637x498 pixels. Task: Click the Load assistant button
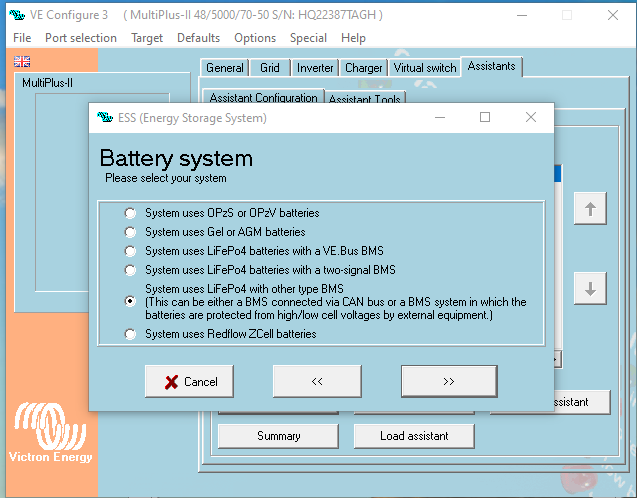pyautogui.click(x=414, y=436)
